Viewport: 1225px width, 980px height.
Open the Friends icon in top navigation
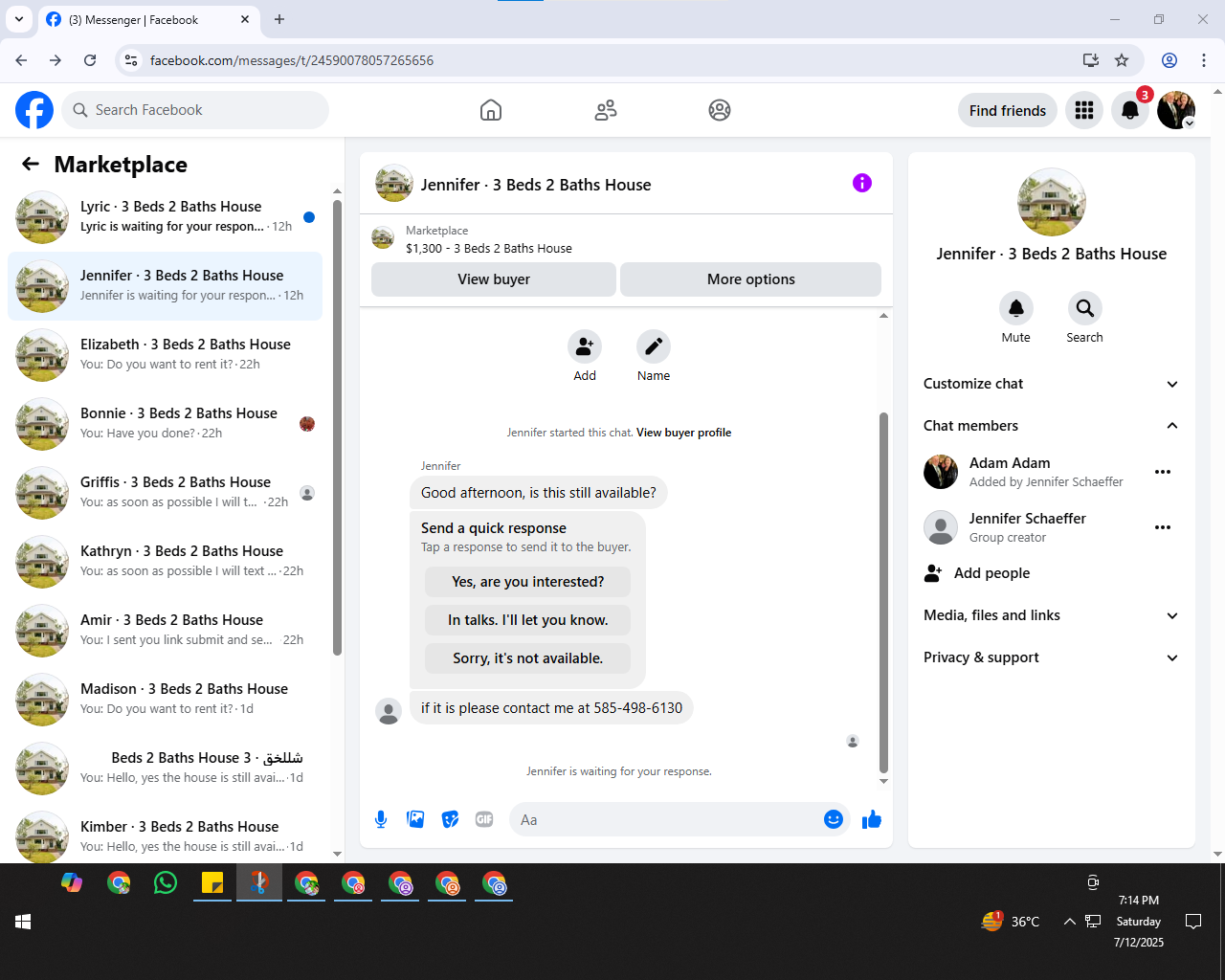(x=606, y=110)
